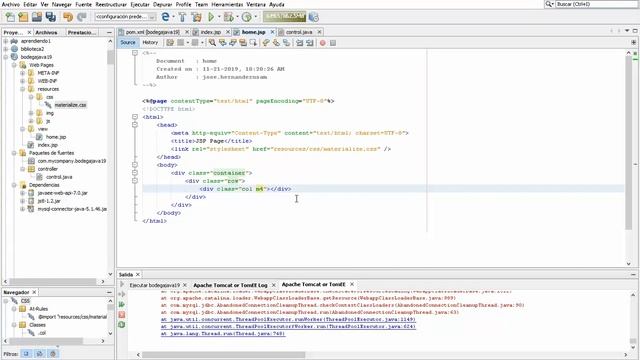
Task: Click the Open Project toolbar icon
Action: pos(37,17)
